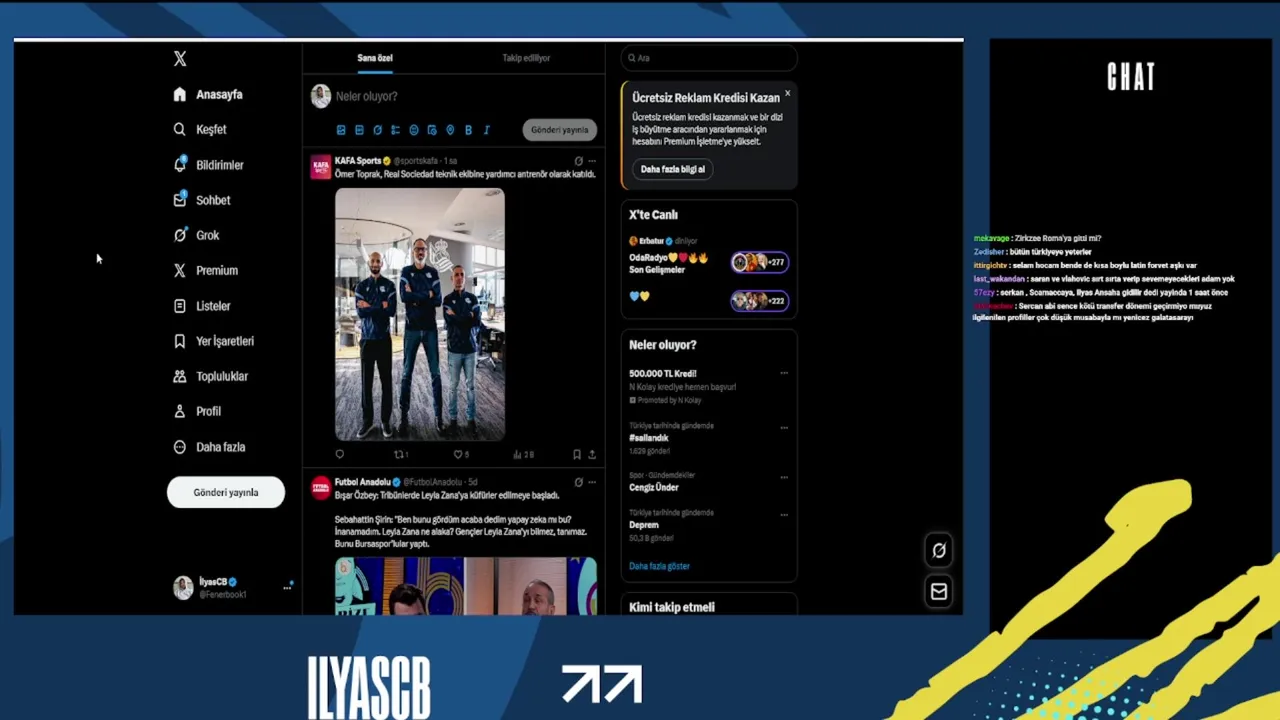Open the Anasayfa home page
Viewport: 1280px width, 720px height.
point(208,95)
